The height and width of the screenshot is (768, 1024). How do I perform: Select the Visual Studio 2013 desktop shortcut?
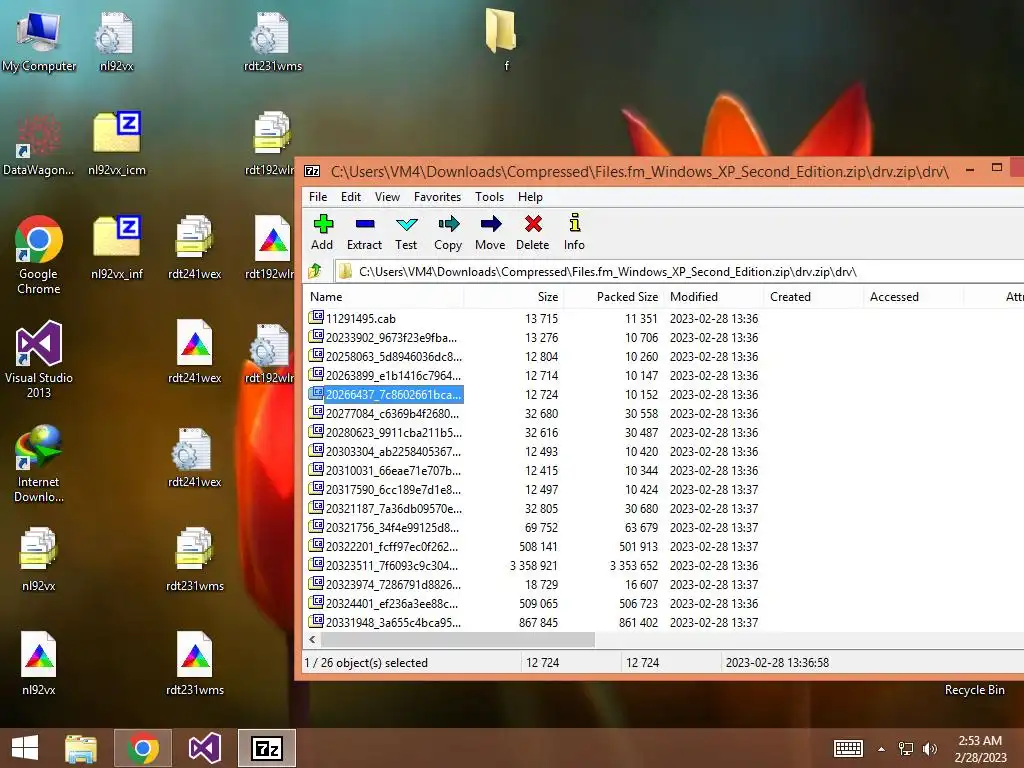[x=39, y=359]
